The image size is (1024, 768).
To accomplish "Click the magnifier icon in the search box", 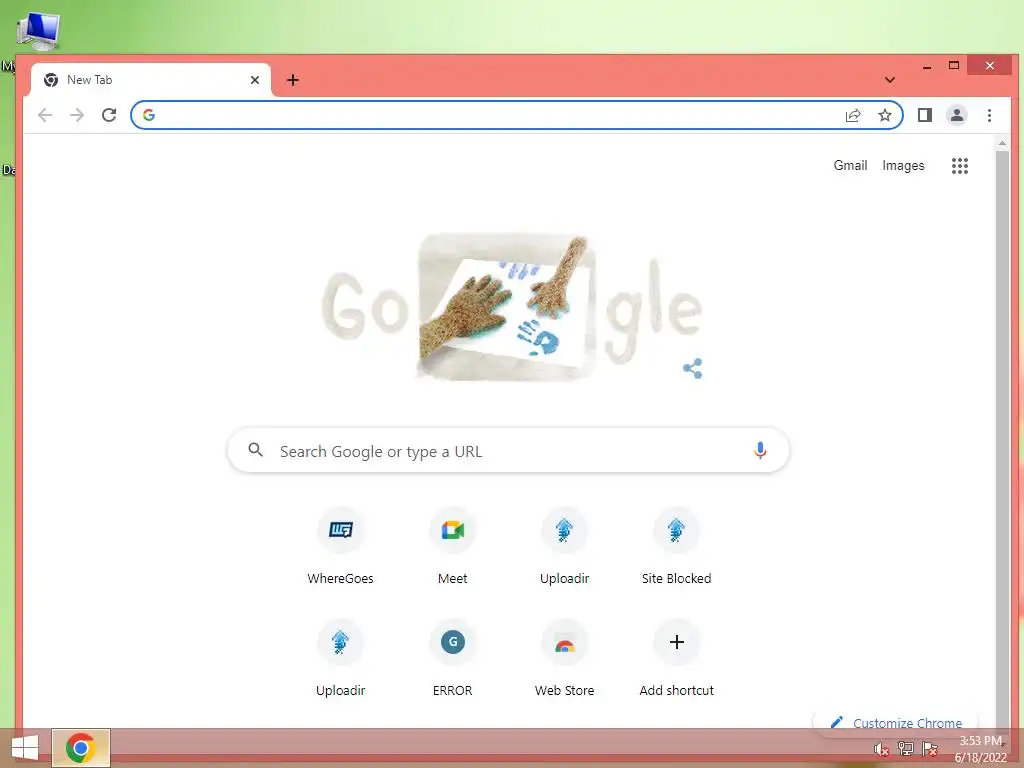I will tap(255, 450).
